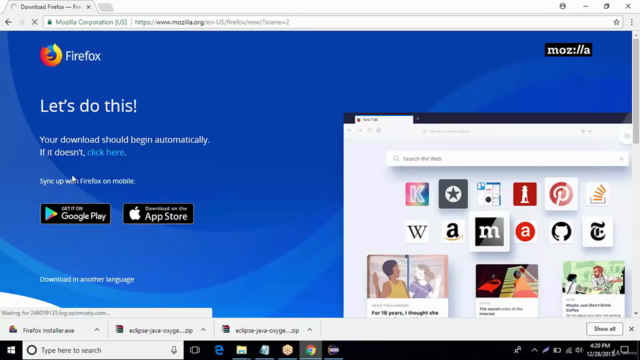
Task: Open 'Maybe Just Don't Drink Coffee' thumbnail
Action: click(x=593, y=278)
